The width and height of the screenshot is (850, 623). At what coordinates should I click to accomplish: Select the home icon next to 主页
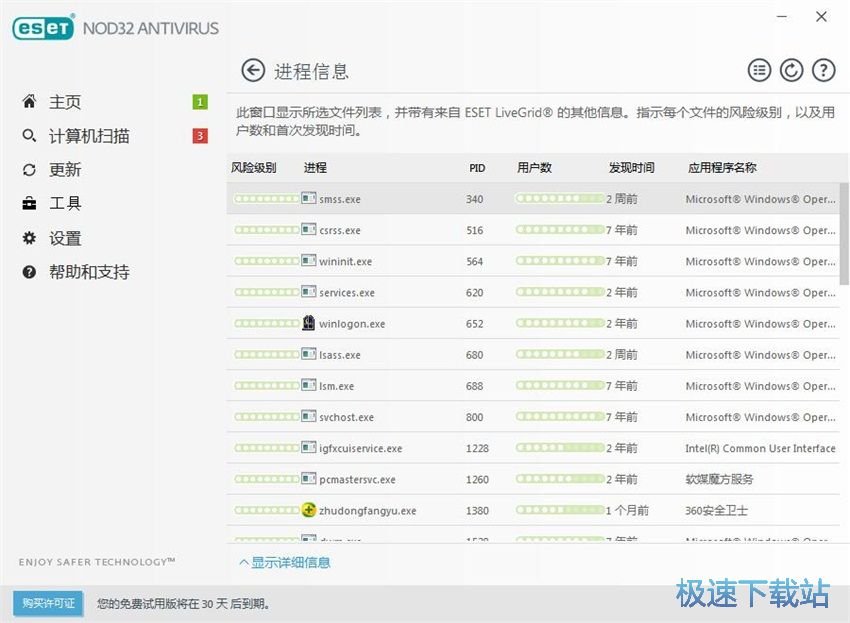click(29, 101)
